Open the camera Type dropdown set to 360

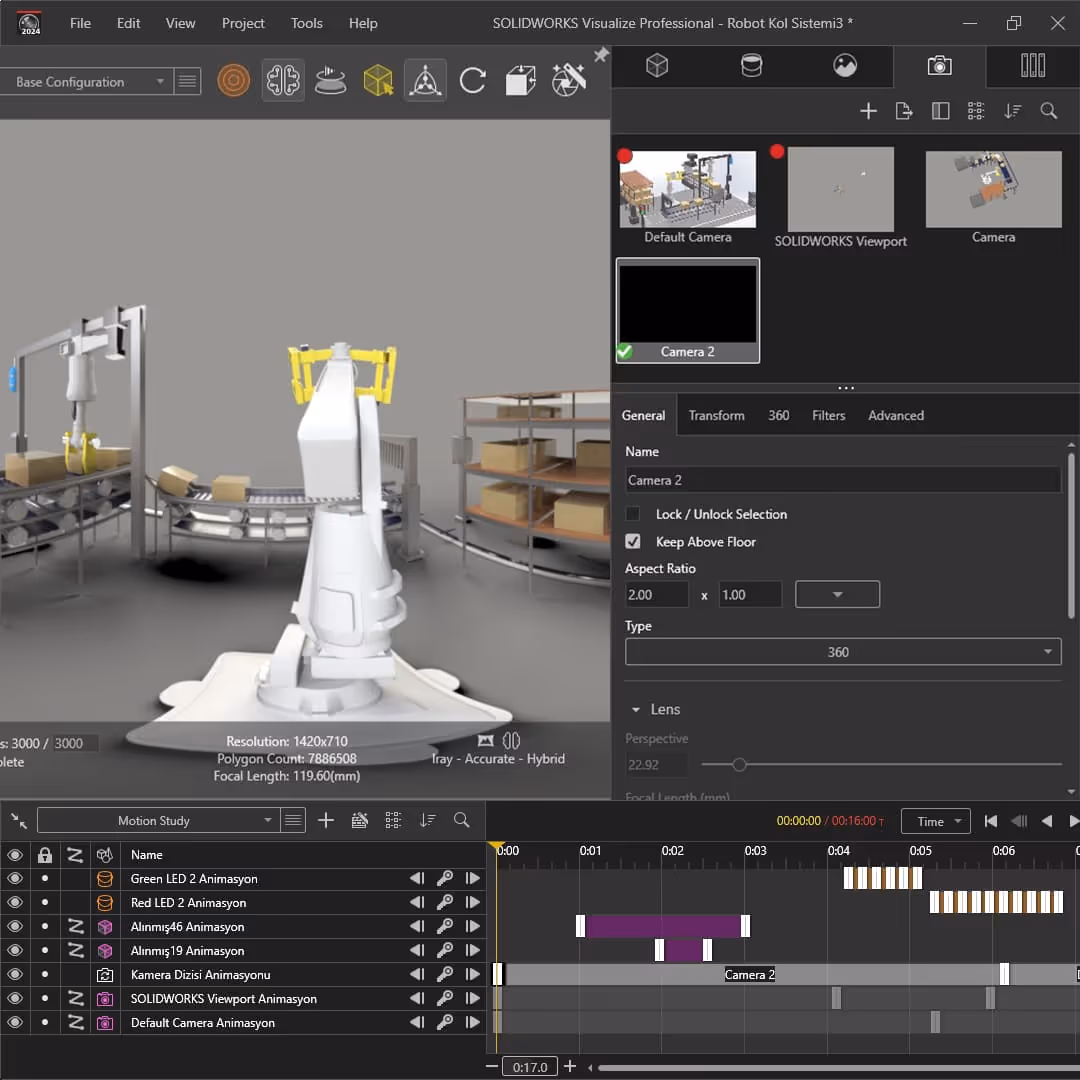(842, 652)
